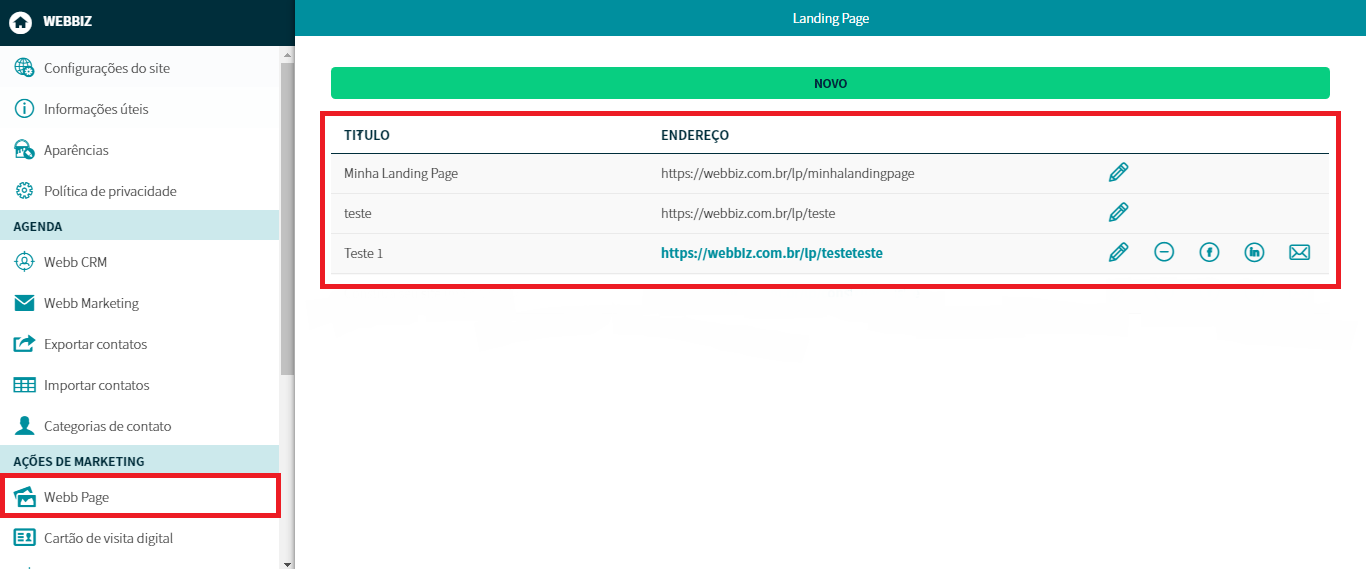Go to Informações úteis
1366x569 pixels.
pyautogui.click(x=96, y=109)
